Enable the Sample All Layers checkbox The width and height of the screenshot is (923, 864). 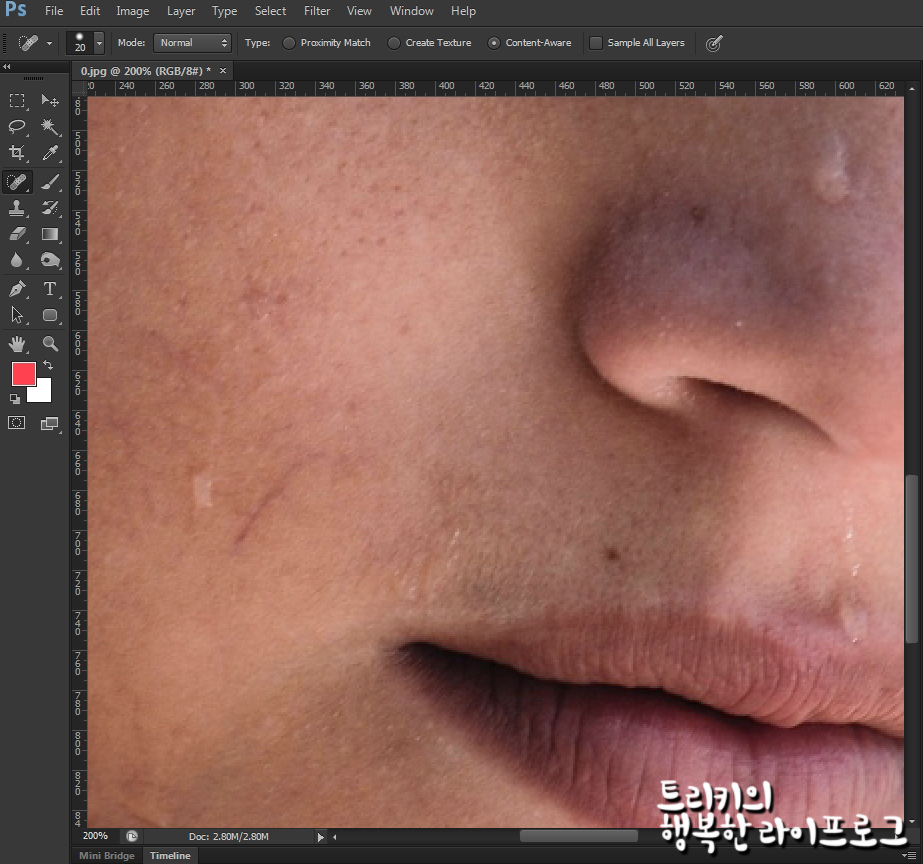click(596, 43)
